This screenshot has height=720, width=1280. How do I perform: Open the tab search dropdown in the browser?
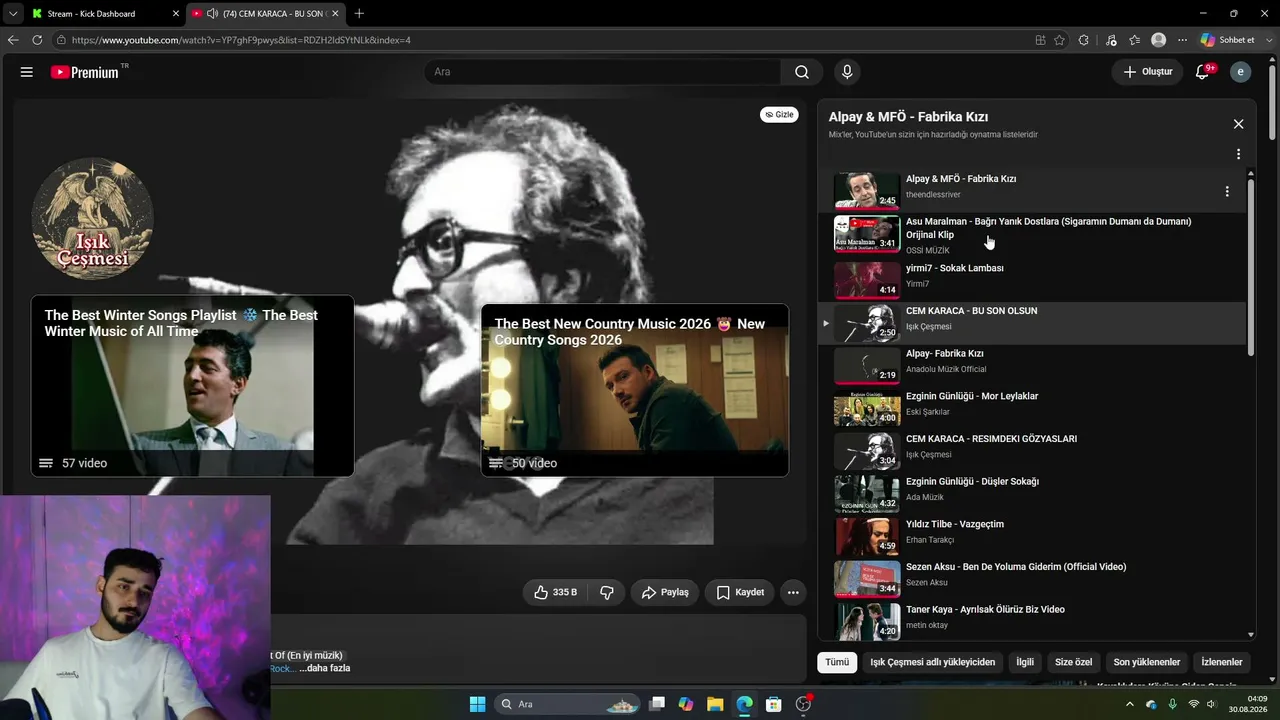(x=13, y=13)
